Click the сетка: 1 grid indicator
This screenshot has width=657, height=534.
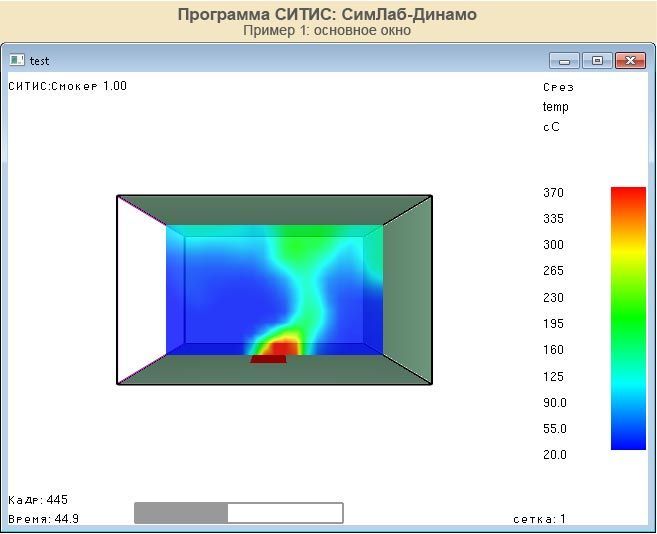(x=539, y=519)
